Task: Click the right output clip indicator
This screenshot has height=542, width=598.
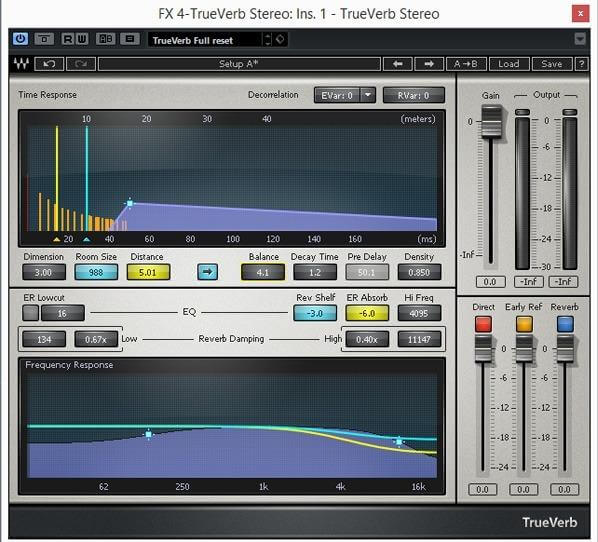Action: 570,112
